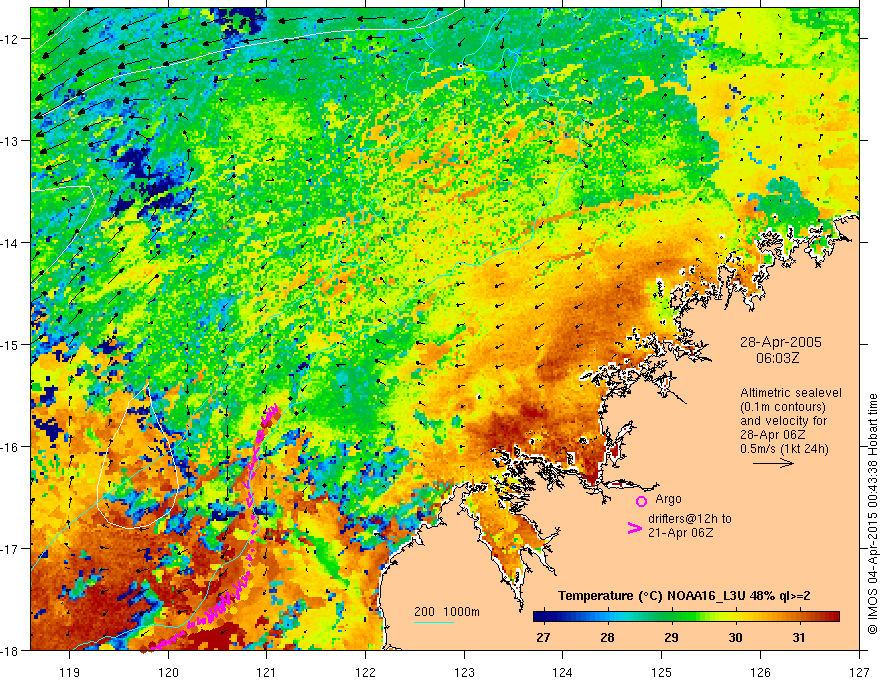Viewport: 880px width, 680px height.
Task: Click longitude axis label 126
Action: (760, 672)
